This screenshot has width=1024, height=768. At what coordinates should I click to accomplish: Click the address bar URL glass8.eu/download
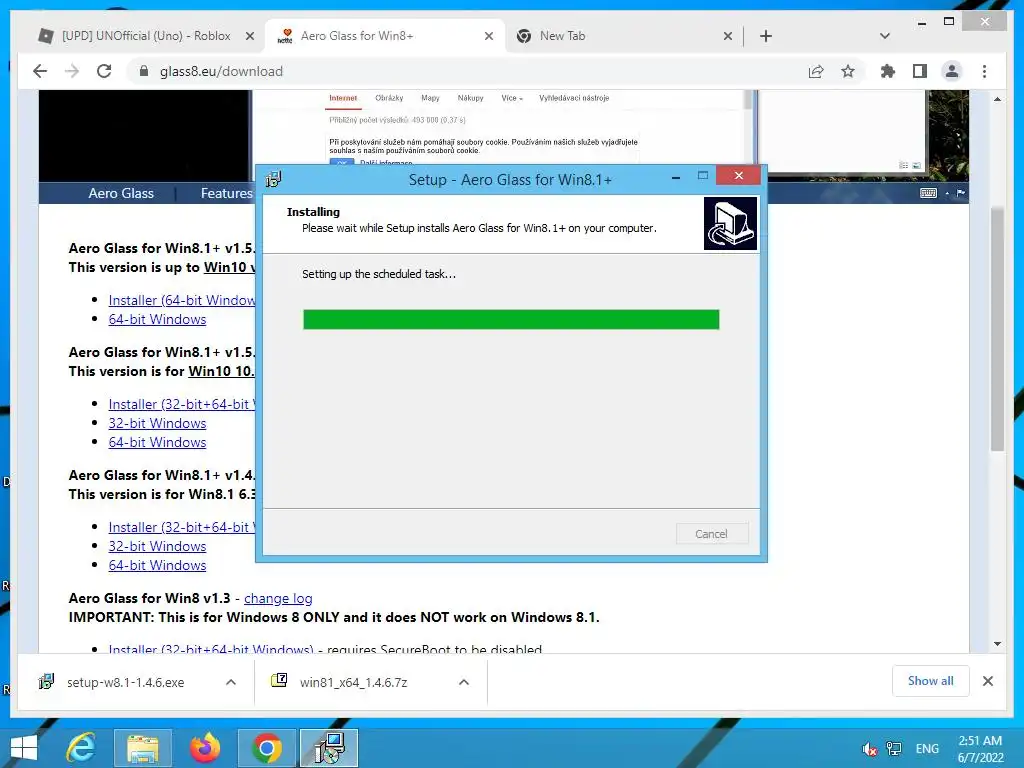tap(221, 71)
